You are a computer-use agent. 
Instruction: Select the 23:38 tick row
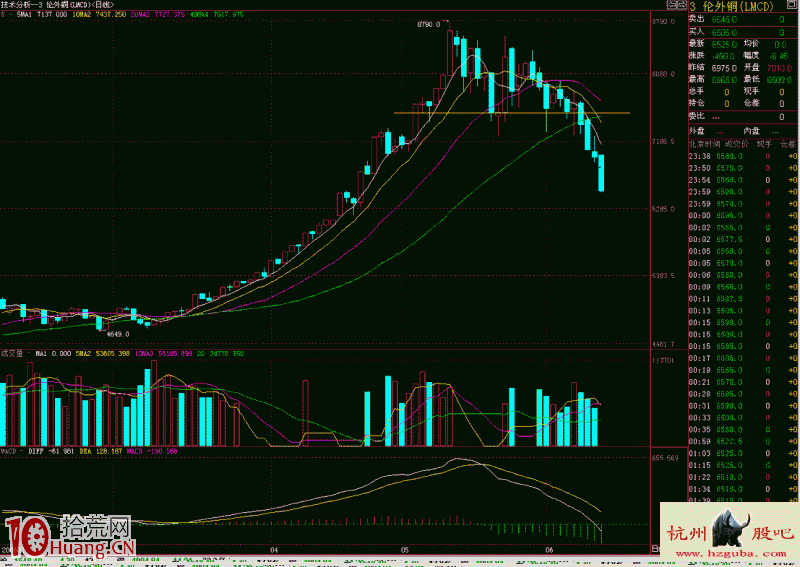click(743, 156)
